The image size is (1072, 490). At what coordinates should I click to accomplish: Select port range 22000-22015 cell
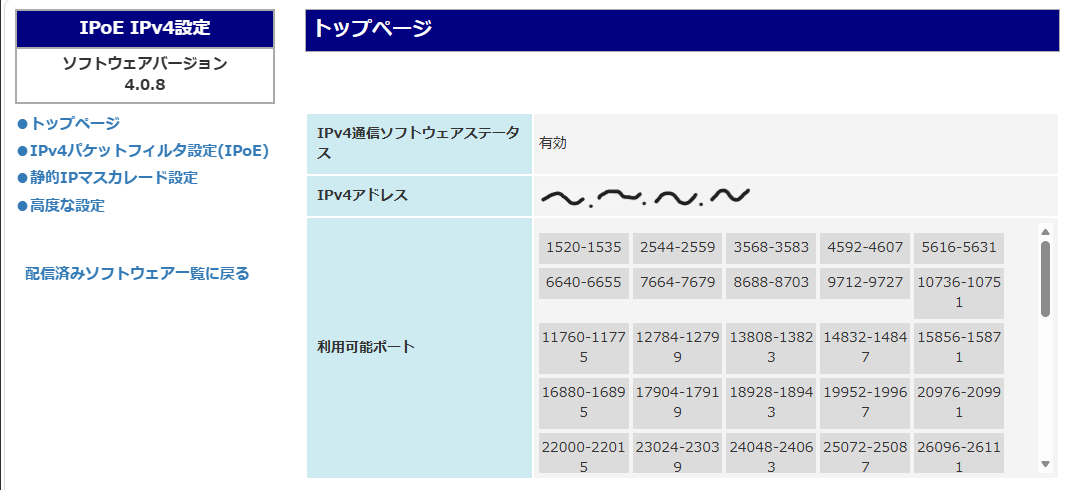pos(583,454)
